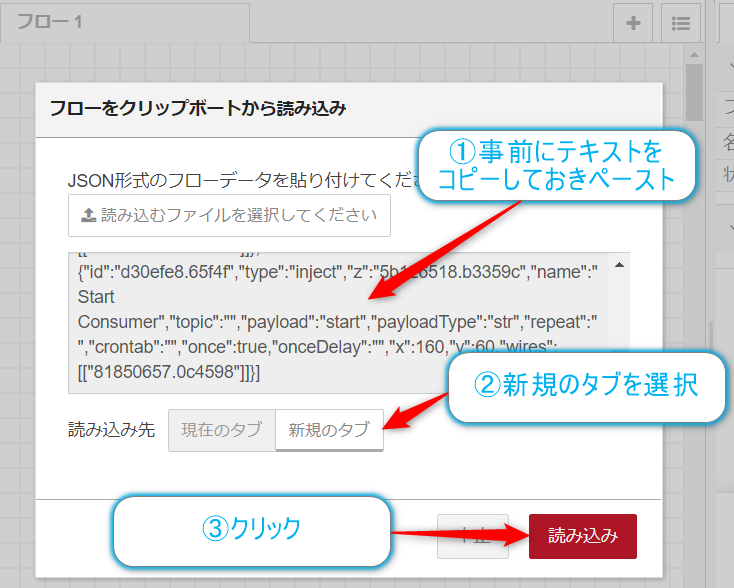The height and width of the screenshot is (588, 734).
Task: Click the dialog title フローをクリップボードから読み込み
Action: click(198, 108)
